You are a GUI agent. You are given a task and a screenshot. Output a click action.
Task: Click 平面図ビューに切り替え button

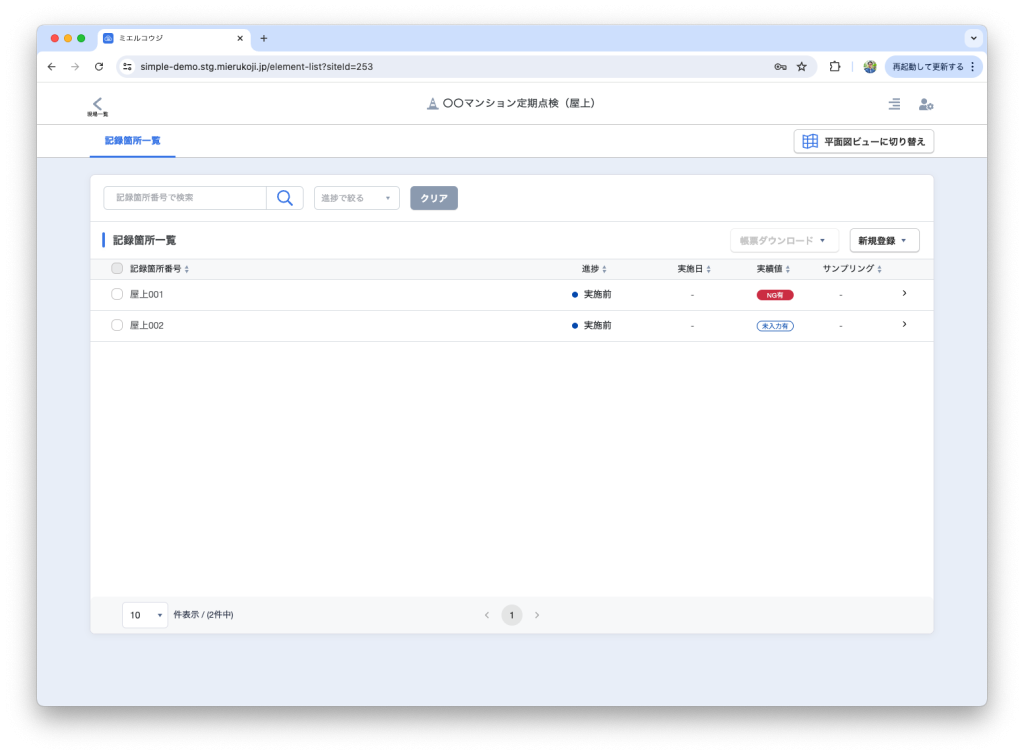click(x=864, y=141)
